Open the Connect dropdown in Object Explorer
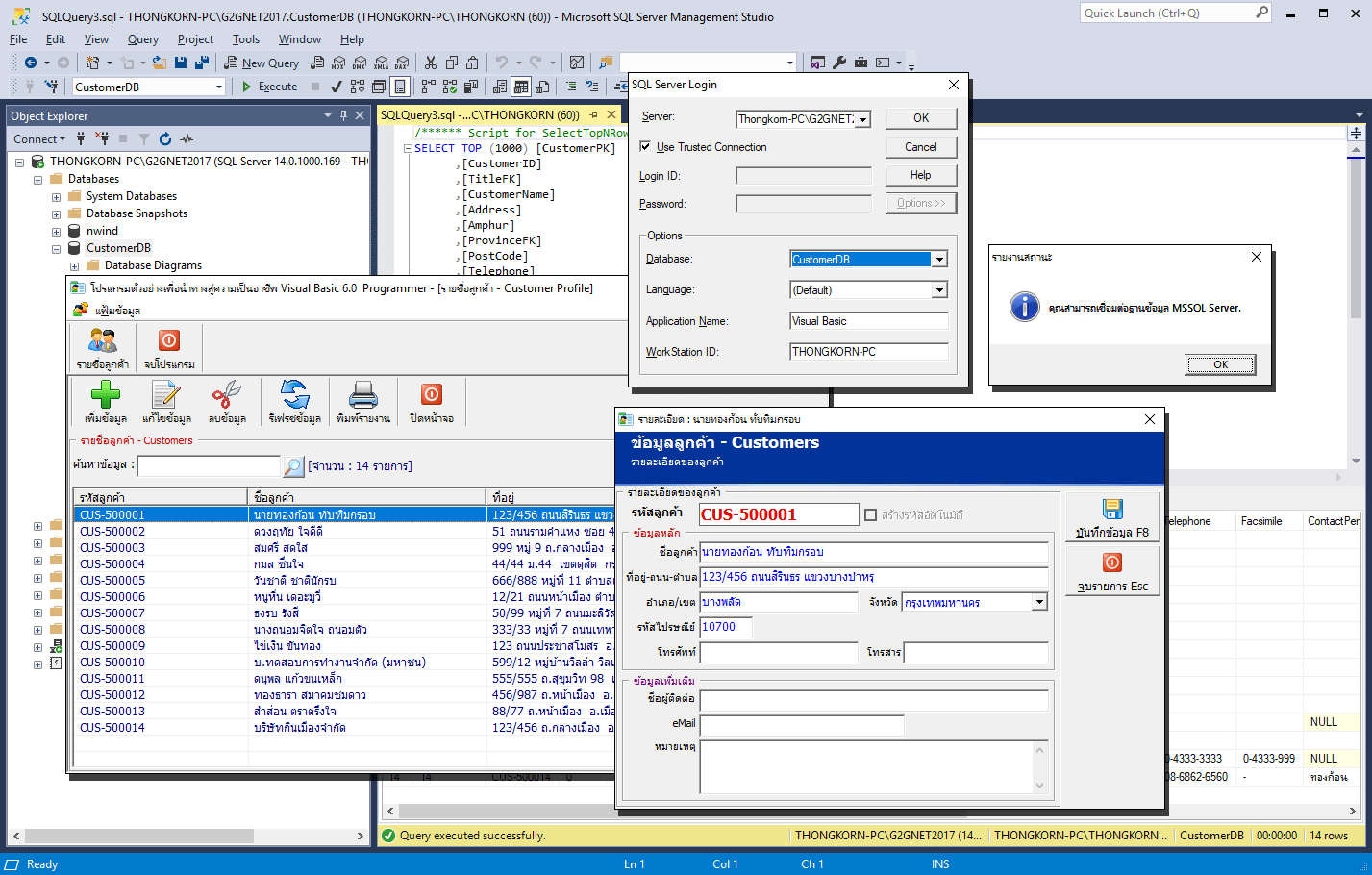1372x875 pixels. pyautogui.click(x=39, y=139)
